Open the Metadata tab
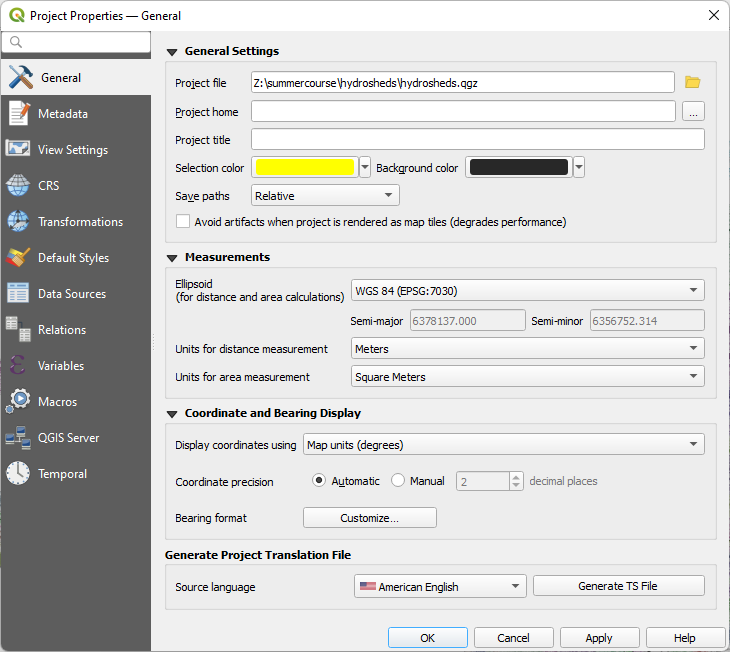This screenshot has height=652, width=730. (x=76, y=113)
